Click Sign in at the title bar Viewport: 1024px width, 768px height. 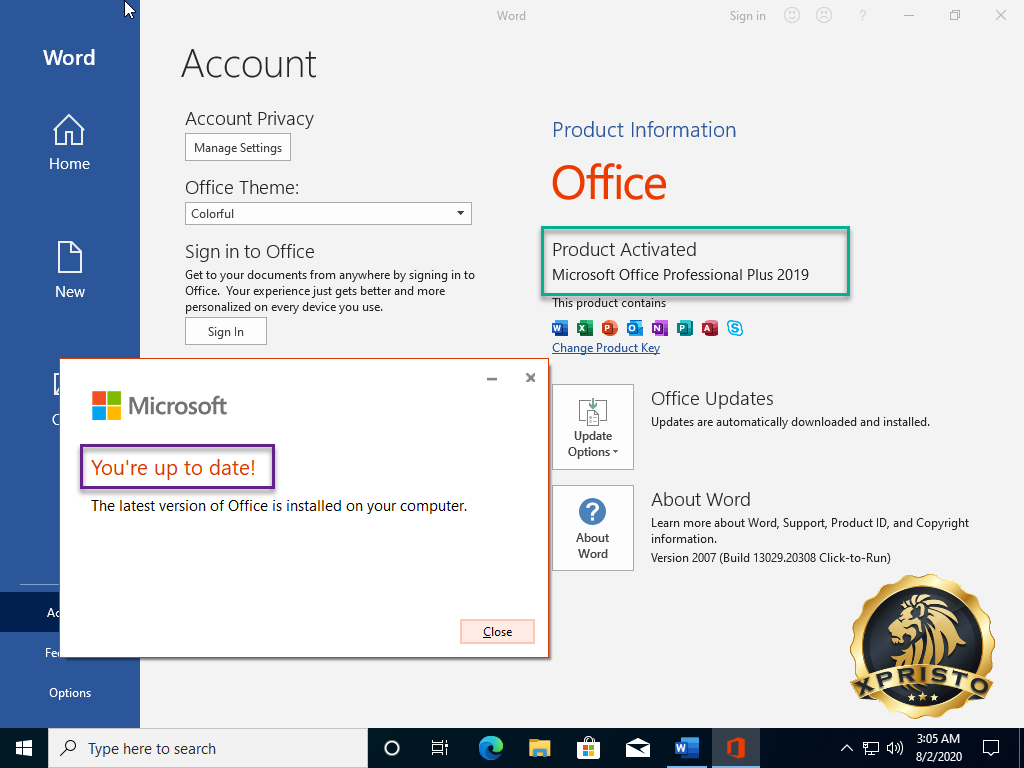(748, 16)
